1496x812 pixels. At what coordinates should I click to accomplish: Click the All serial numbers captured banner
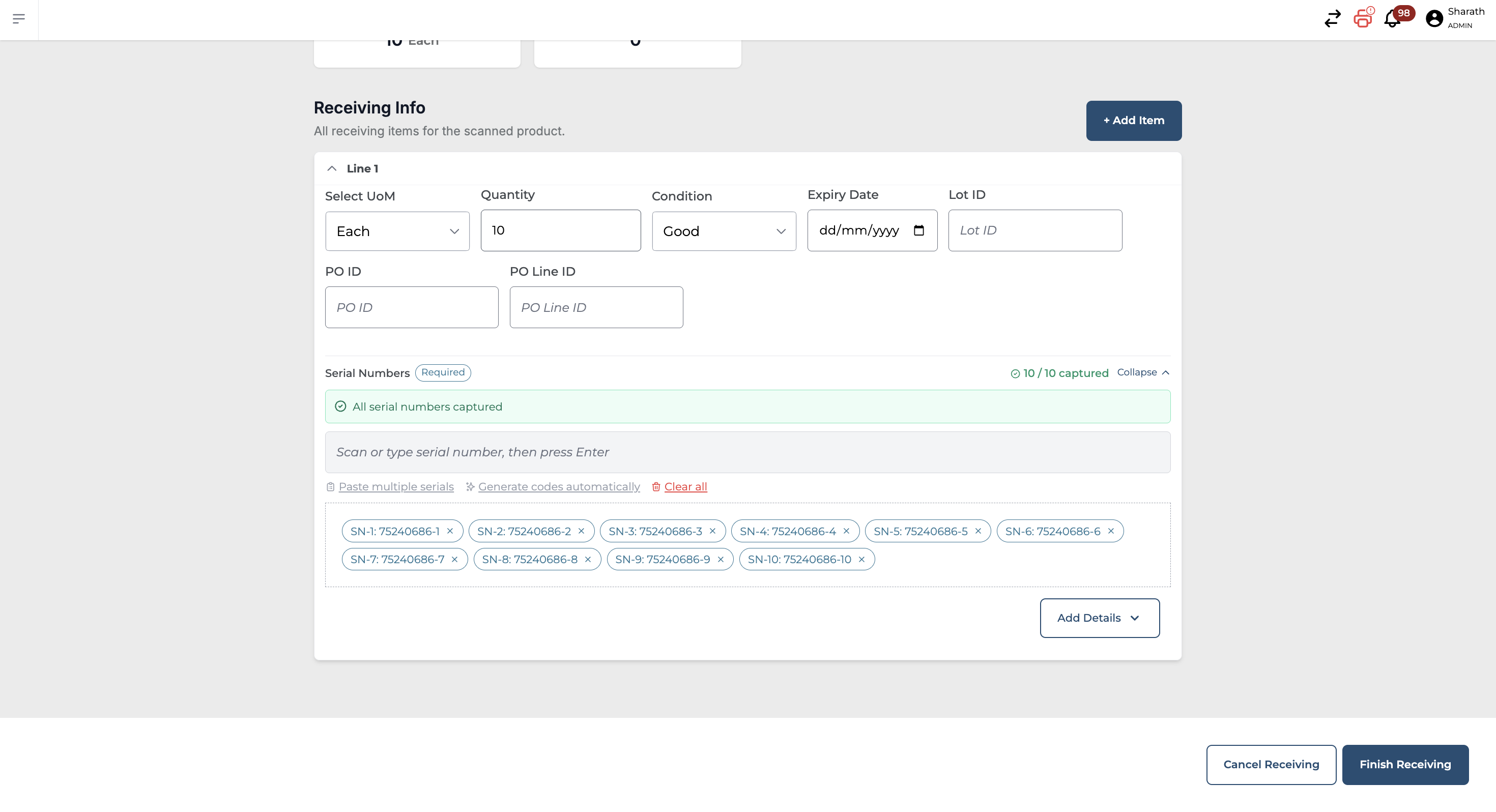pos(747,407)
